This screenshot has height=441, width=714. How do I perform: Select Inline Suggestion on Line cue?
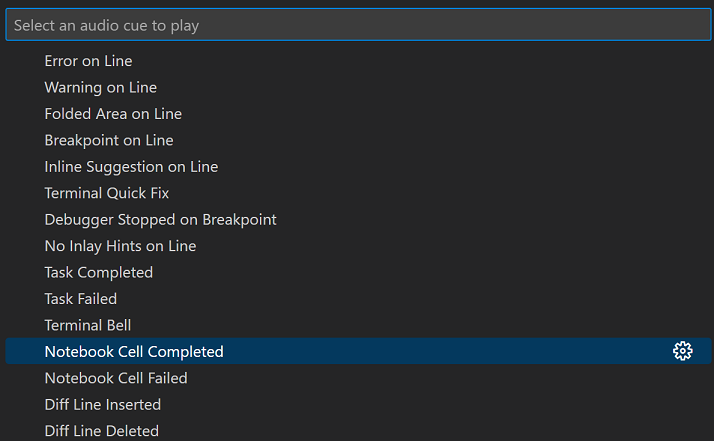coord(131,167)
